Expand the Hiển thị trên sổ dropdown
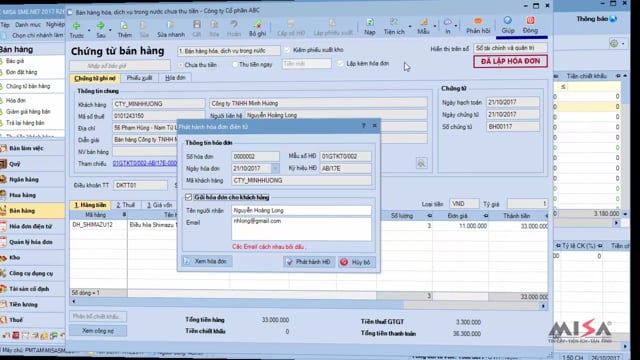 510,48
